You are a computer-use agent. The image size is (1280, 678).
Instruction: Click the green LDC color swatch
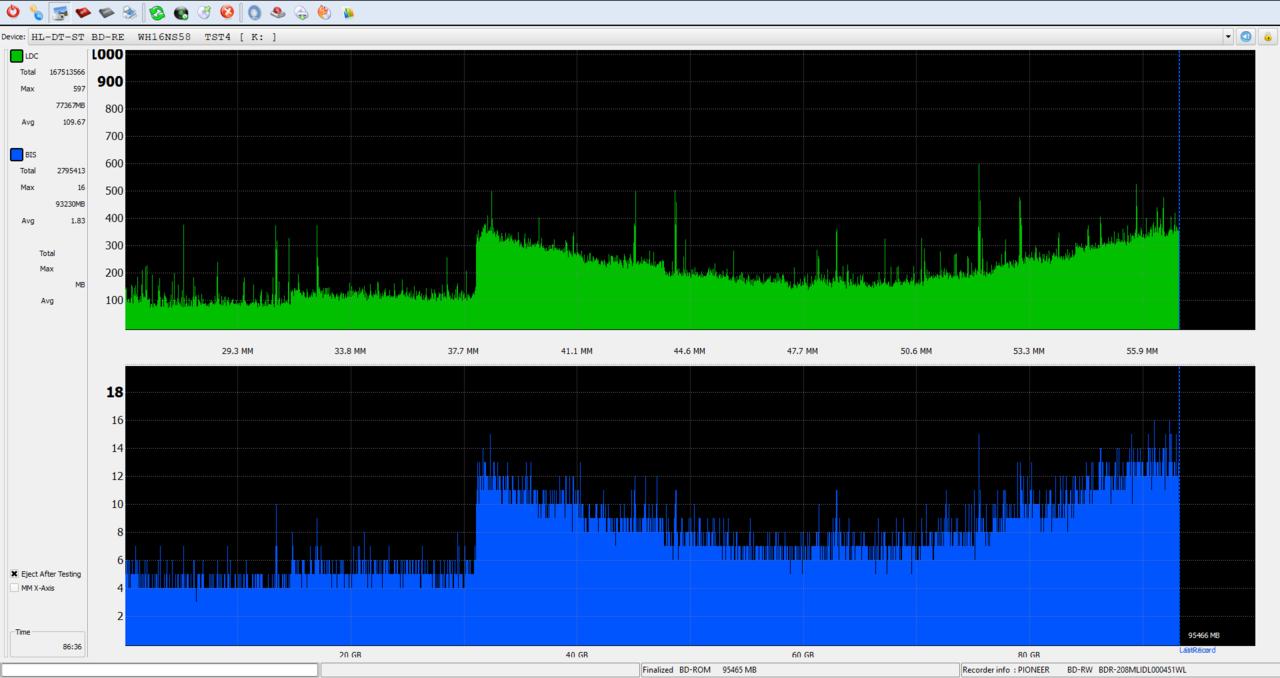click(x=16, y=56)
